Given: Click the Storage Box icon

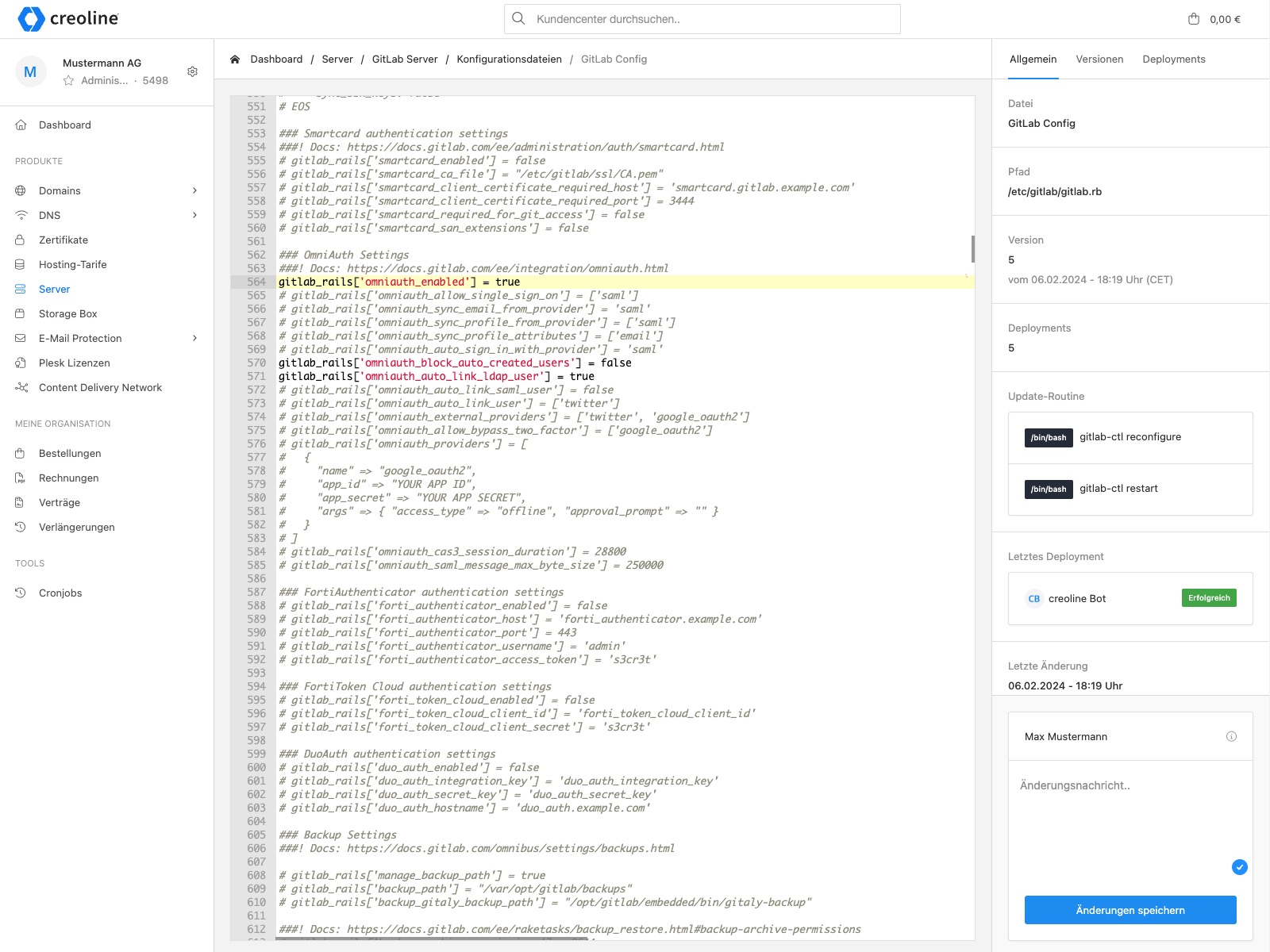Looking at the screenshot, I should (x=21, y=313).
